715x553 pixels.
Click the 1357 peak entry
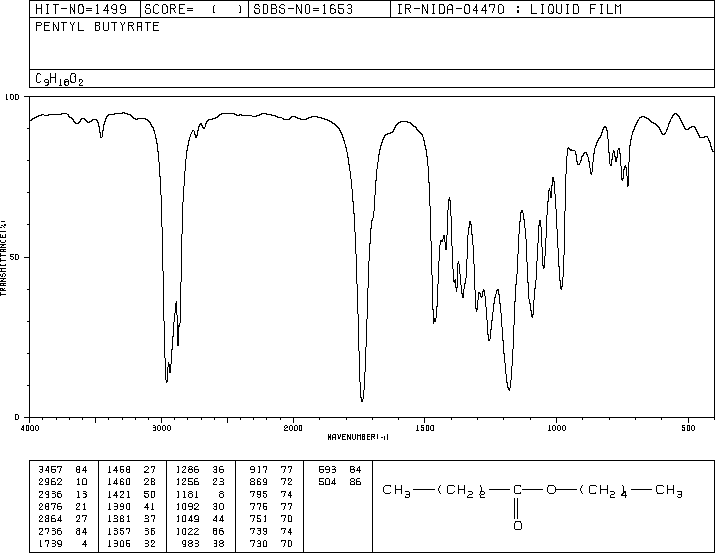tap(119, 532)
